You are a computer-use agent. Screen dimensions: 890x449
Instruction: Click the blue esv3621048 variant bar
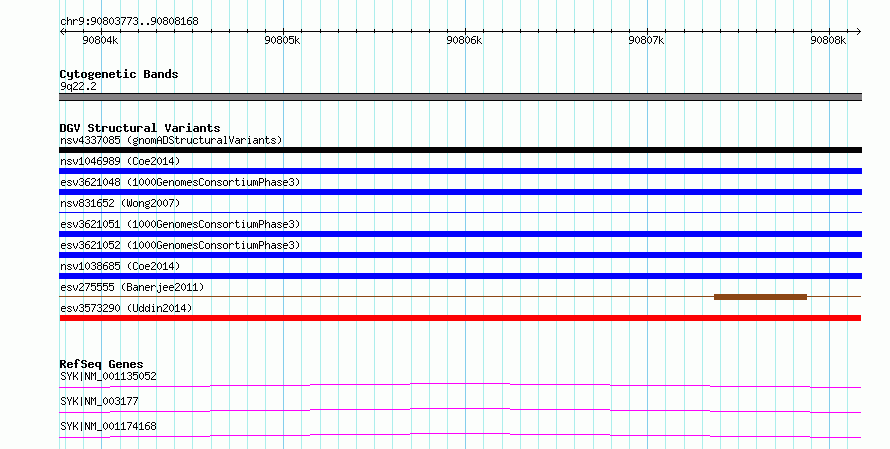(x=460, y=192)
